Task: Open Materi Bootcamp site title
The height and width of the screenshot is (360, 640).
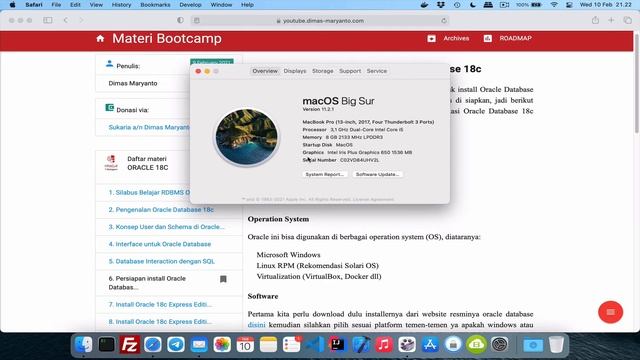Action: [167, 38]
